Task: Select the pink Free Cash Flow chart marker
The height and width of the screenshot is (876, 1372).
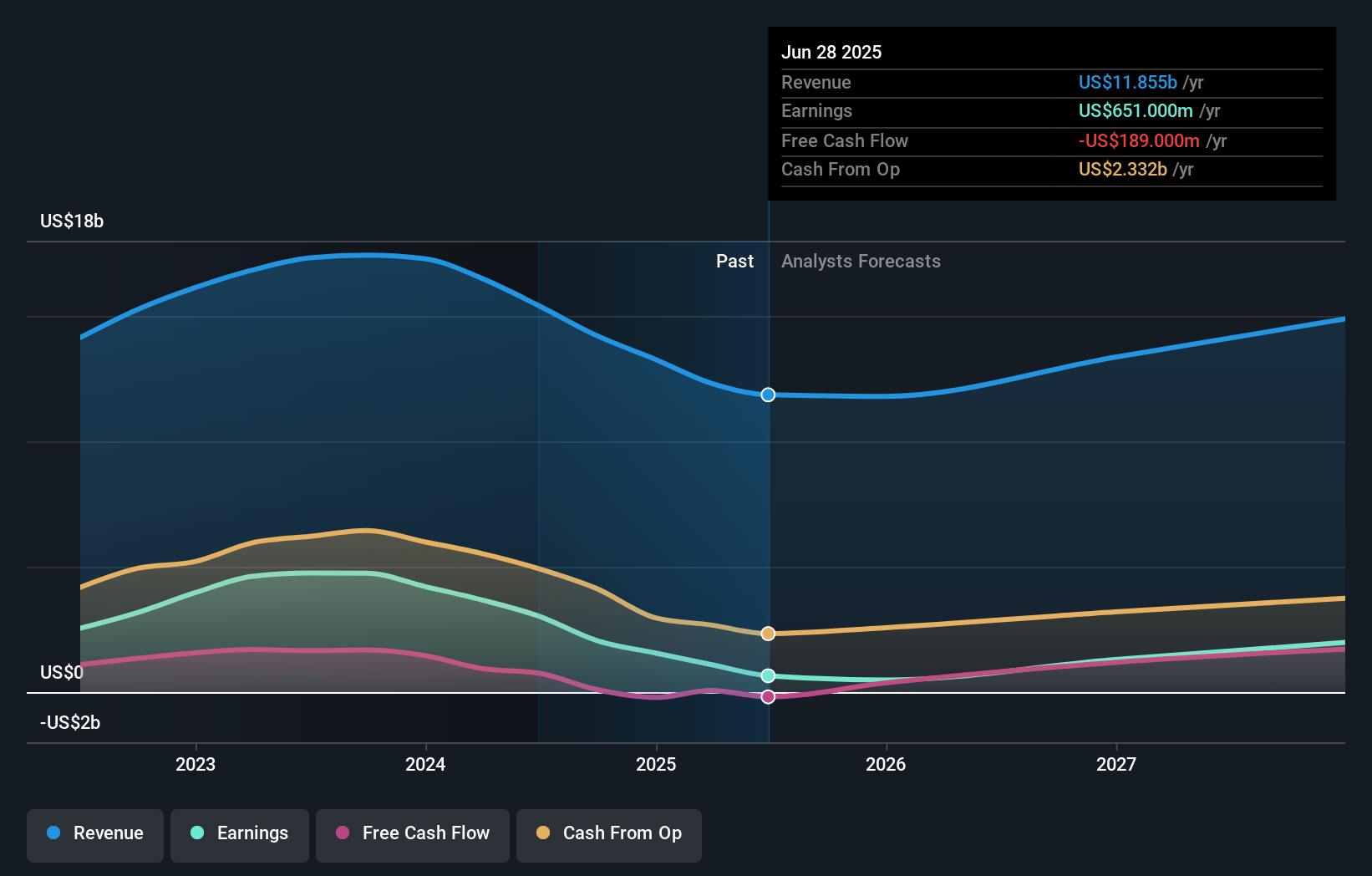Action: (x=767, y=696)
